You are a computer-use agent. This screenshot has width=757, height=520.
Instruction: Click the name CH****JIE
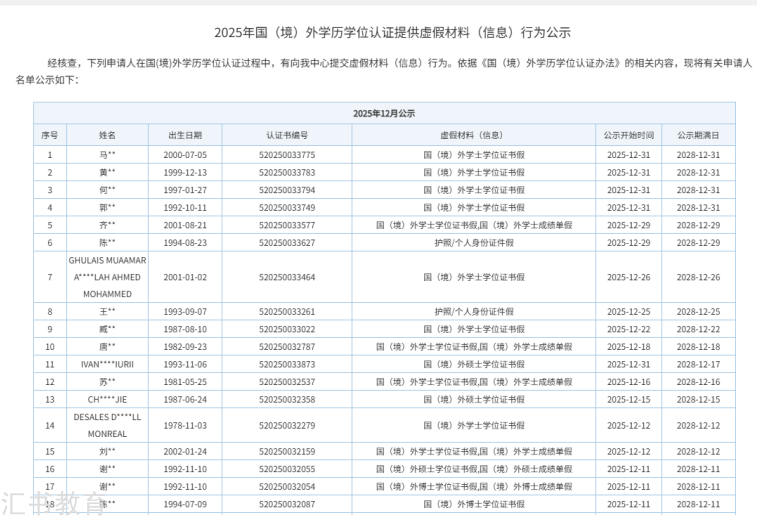[x=107, y=399]
